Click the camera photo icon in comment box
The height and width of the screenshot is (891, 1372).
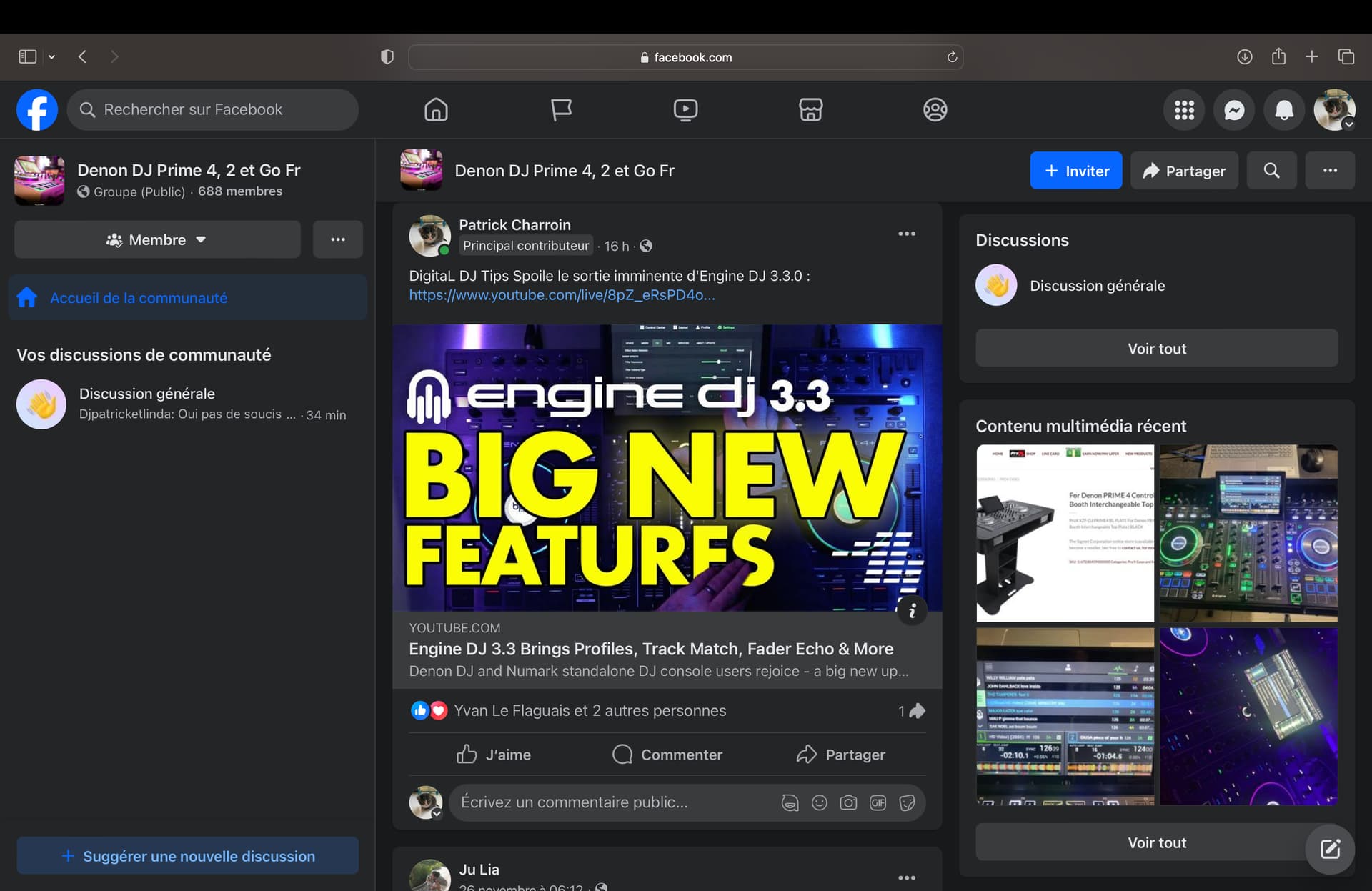click(x=848, y=802)
